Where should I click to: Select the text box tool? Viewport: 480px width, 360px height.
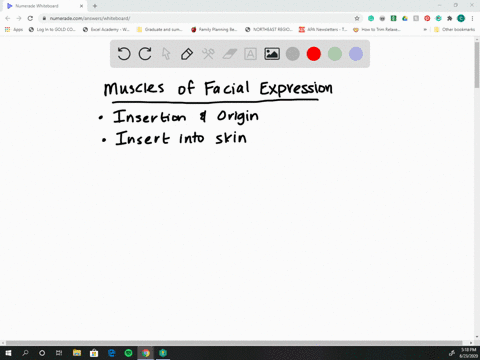[x=250, y=54]
